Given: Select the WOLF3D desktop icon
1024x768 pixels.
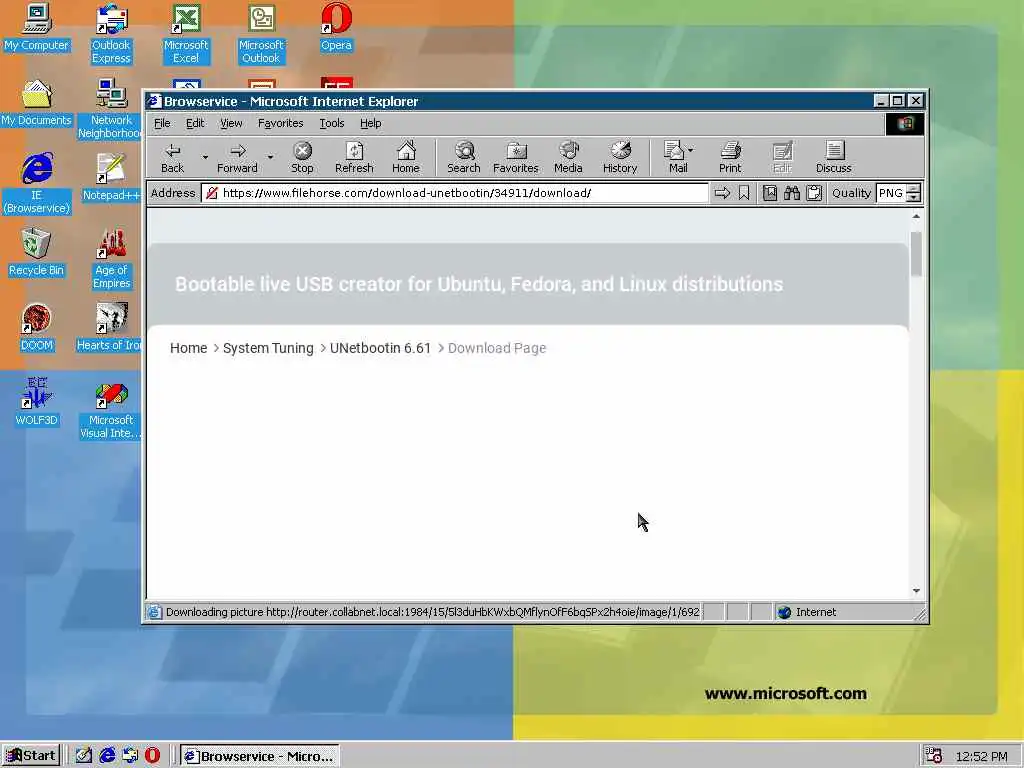Looking at the screenshot, I should coord(36,403).
